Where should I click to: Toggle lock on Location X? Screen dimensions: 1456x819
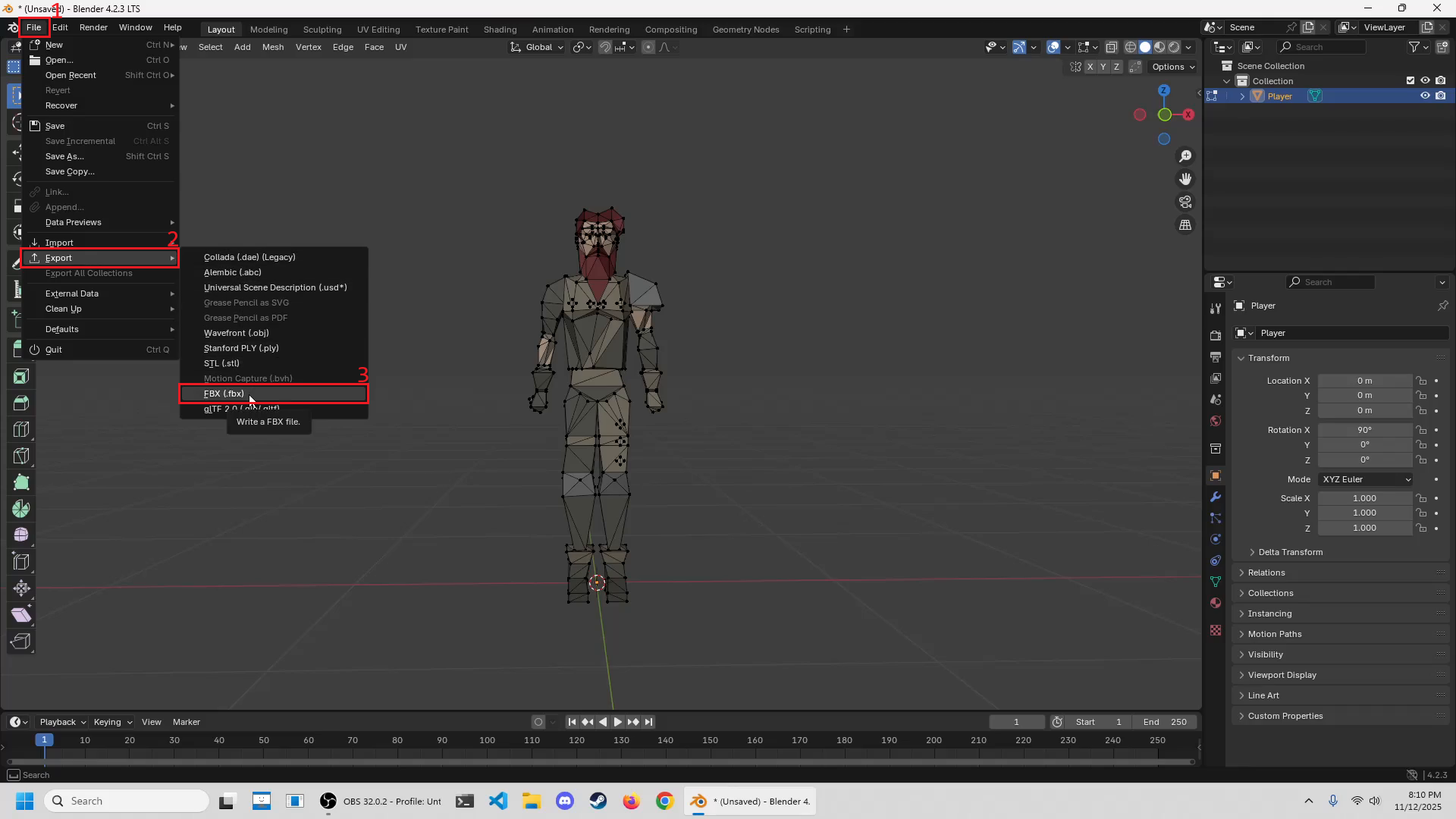tap(1422, 381)
